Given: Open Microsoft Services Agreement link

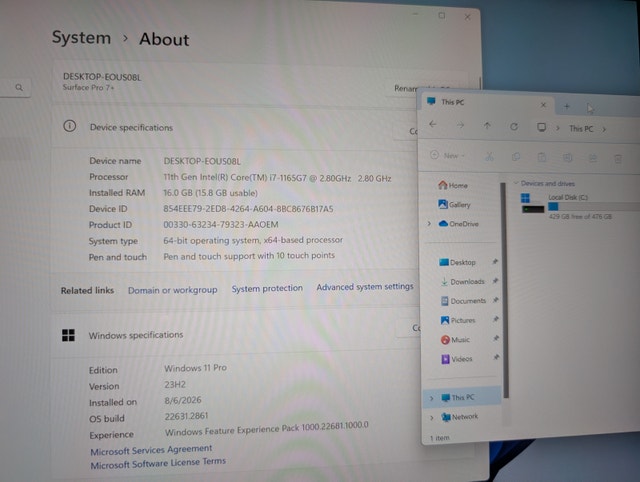Looking at the screenshot, I should [151, 450].
